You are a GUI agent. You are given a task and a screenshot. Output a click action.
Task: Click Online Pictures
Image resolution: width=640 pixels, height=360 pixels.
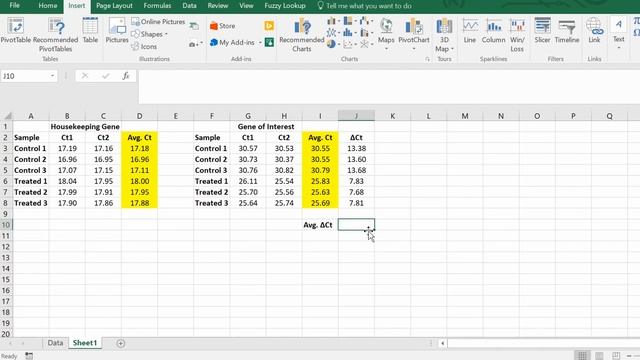coord(158,22)
